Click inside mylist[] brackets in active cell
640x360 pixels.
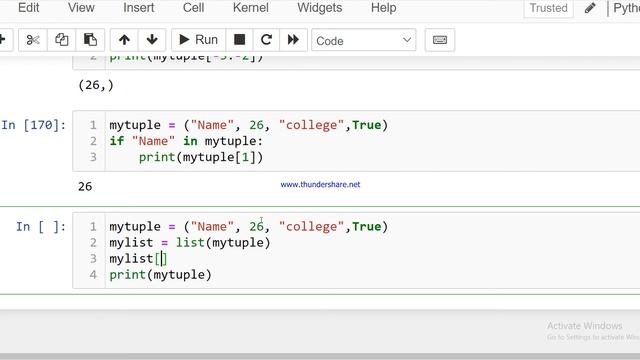click(161, 259)
